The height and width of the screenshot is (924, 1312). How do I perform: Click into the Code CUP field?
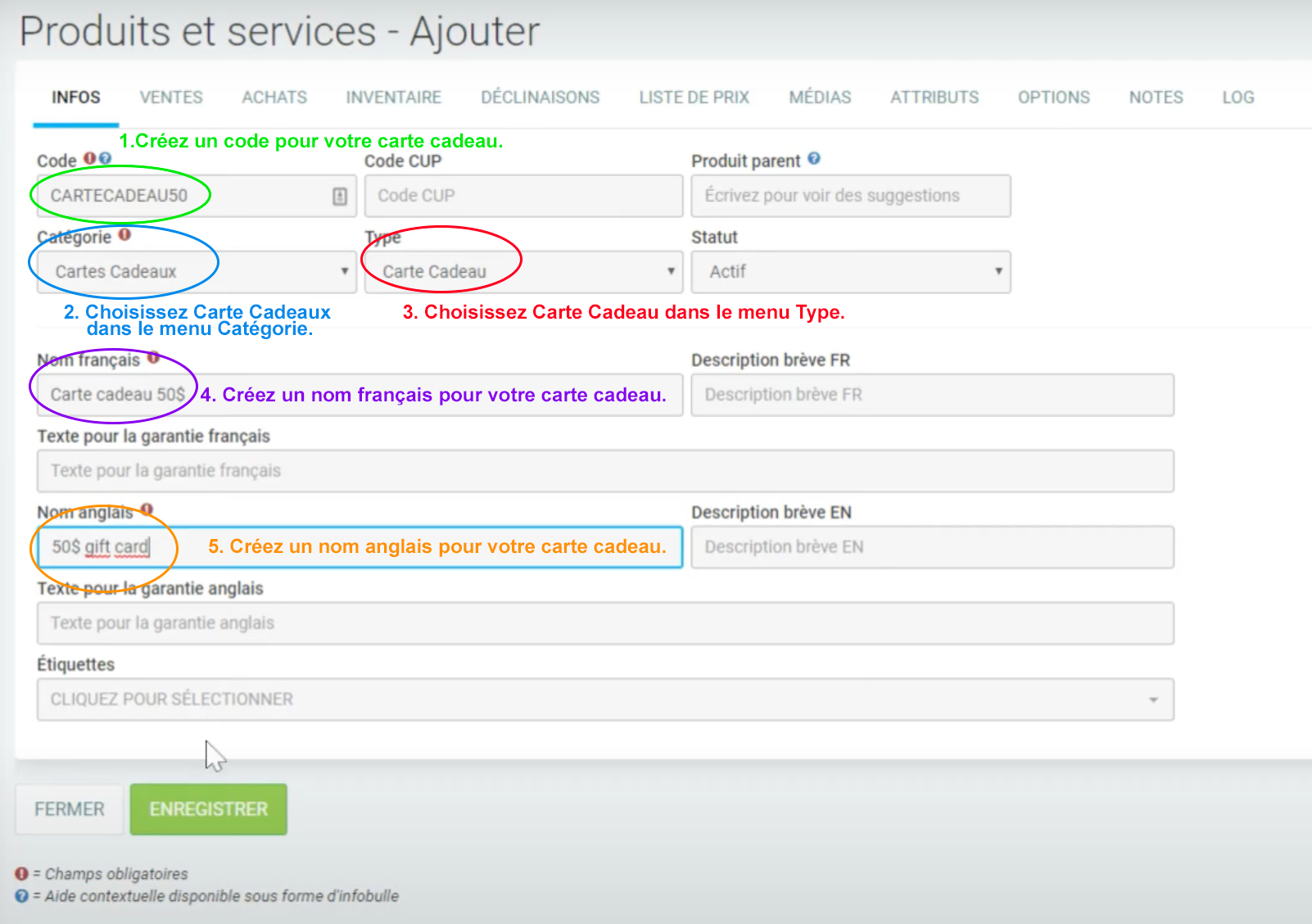(x=523, y=197)
